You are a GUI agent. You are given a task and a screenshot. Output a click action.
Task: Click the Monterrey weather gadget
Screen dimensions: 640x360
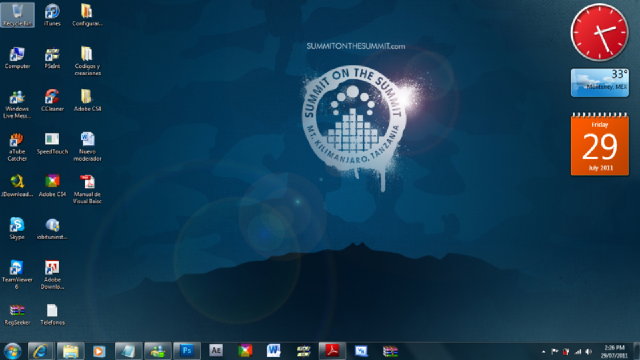coord(600,82)
